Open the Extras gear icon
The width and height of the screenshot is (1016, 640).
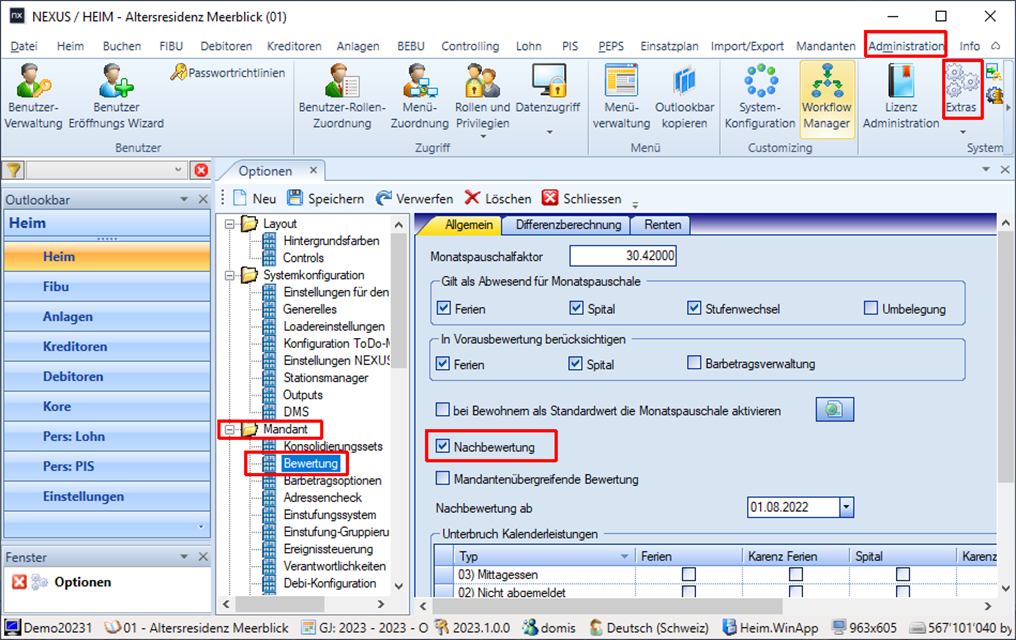pos(962,81)
